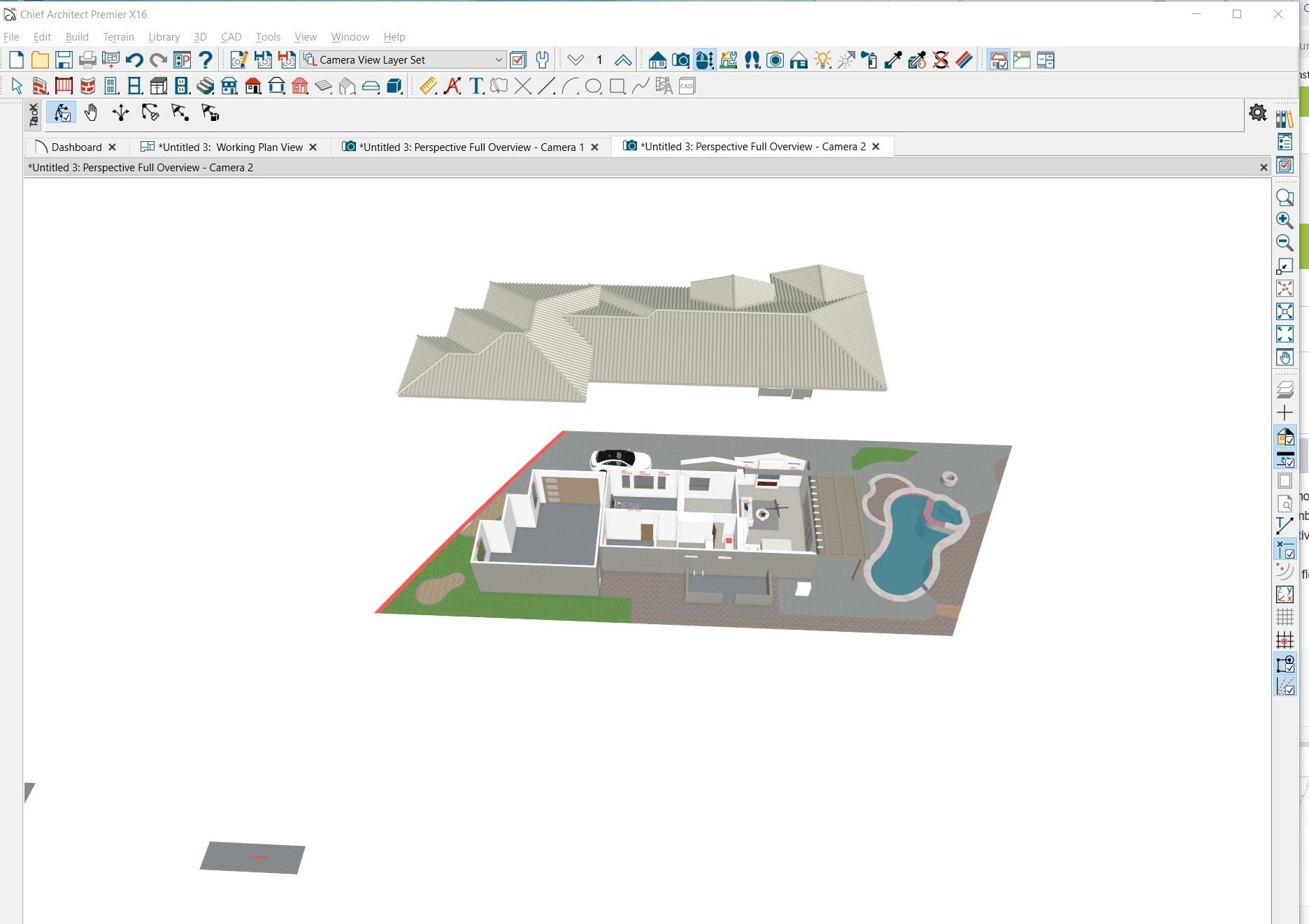Select the Mouse-Orbit Camera tool
Viewport: 1309px width, 924px height.
(x=62, y=113)
